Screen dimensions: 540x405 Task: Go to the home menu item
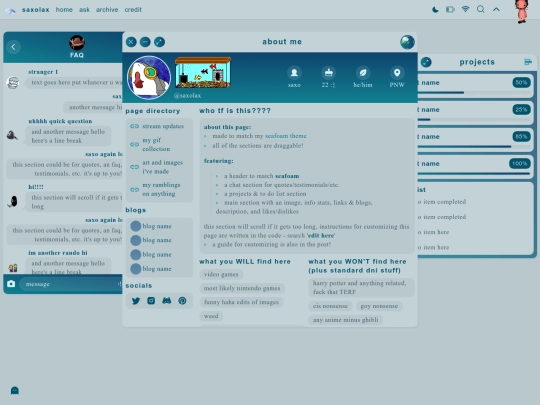tap(64, 10)
